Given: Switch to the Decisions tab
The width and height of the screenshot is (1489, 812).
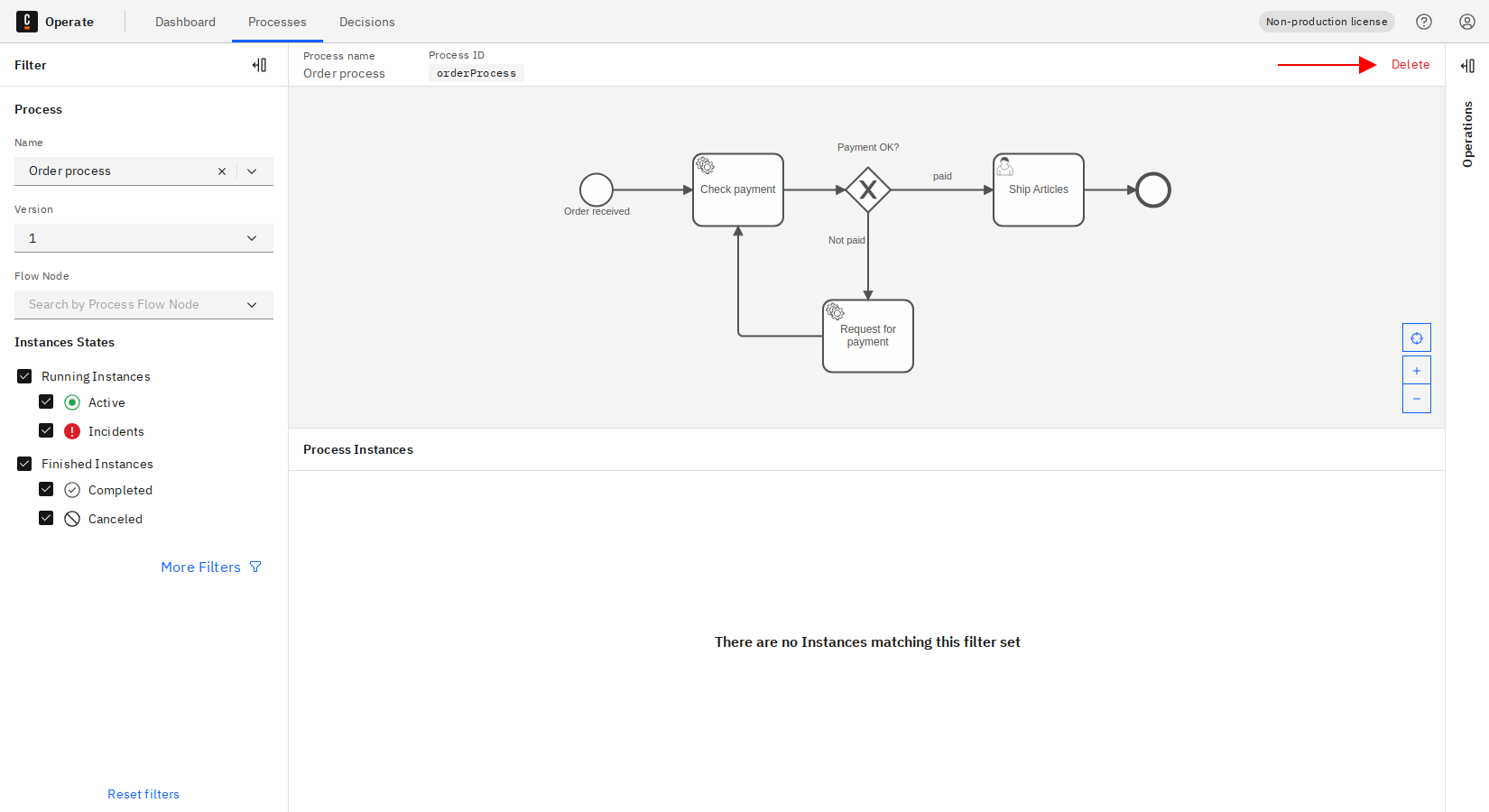Looking at the screenshot, I should pyautogui.click(x=366, y=22).
